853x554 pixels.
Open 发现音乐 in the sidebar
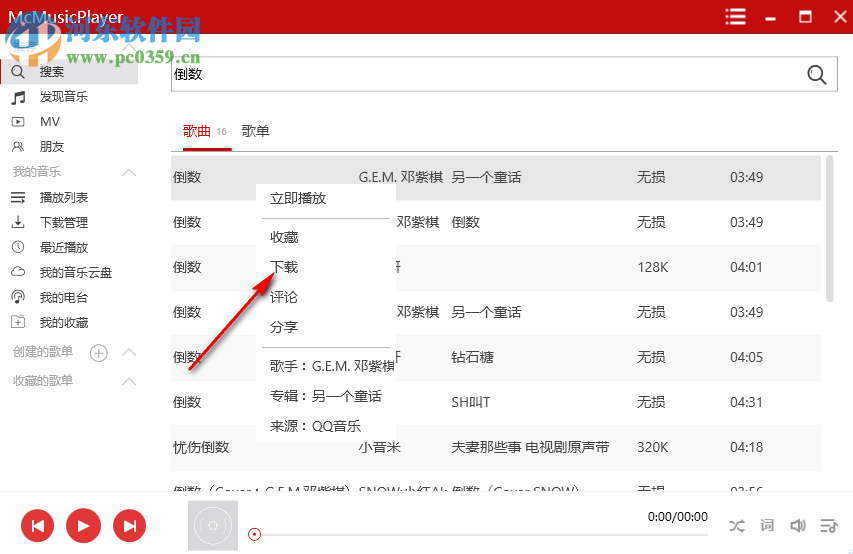click(x=64, y=97)
